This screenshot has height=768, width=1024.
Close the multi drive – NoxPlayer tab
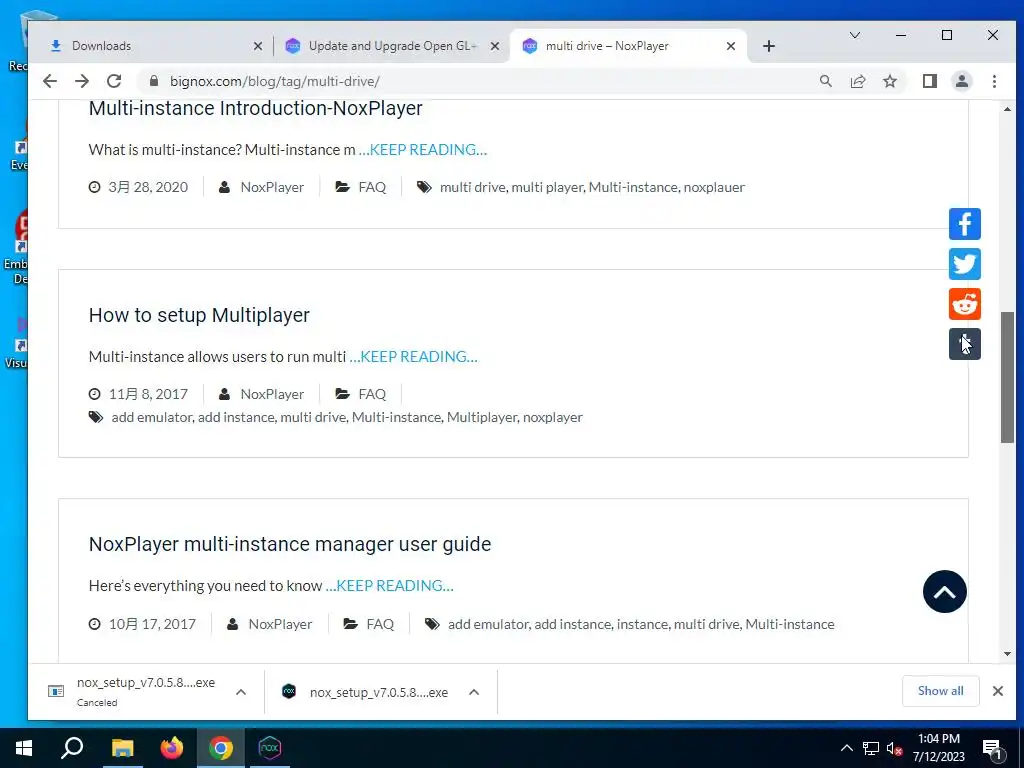pyautogui.click(x=731, y=46)
